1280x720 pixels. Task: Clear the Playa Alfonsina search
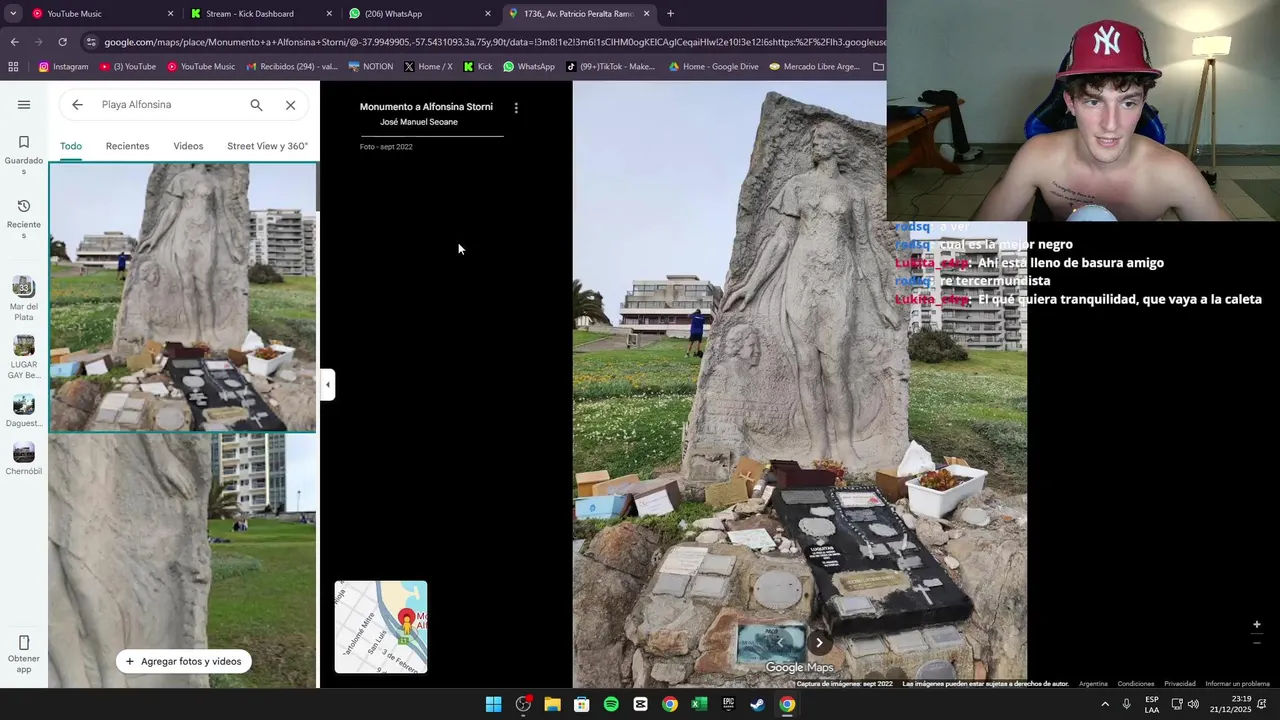[290, 105]
